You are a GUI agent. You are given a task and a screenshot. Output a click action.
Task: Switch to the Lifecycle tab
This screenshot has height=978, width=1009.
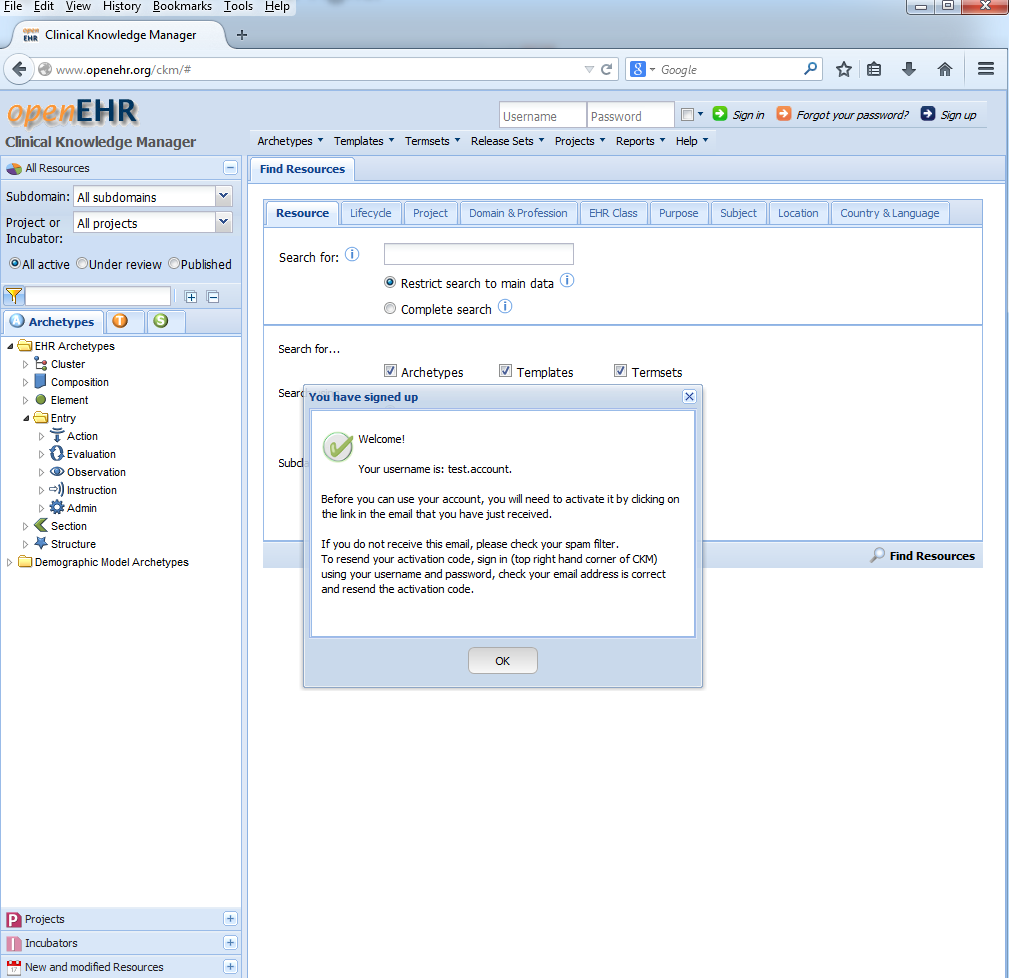[x=370, y=213]
